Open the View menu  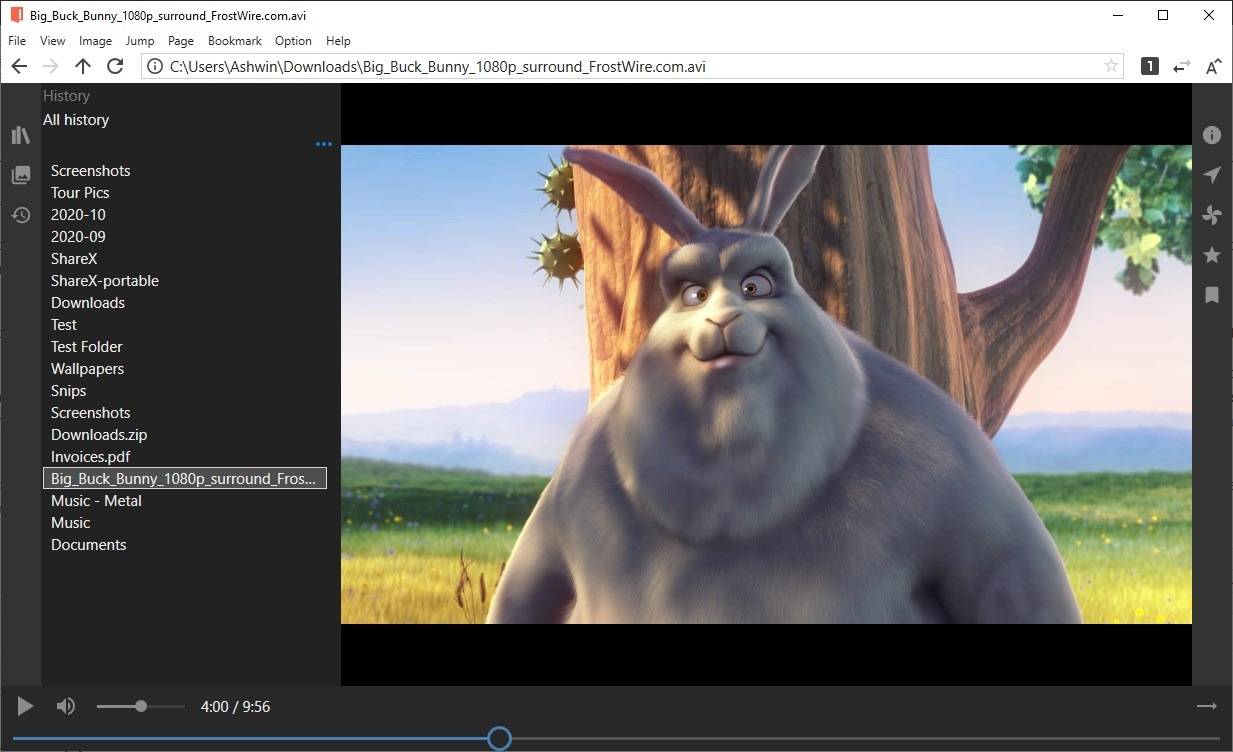(53, 41)
